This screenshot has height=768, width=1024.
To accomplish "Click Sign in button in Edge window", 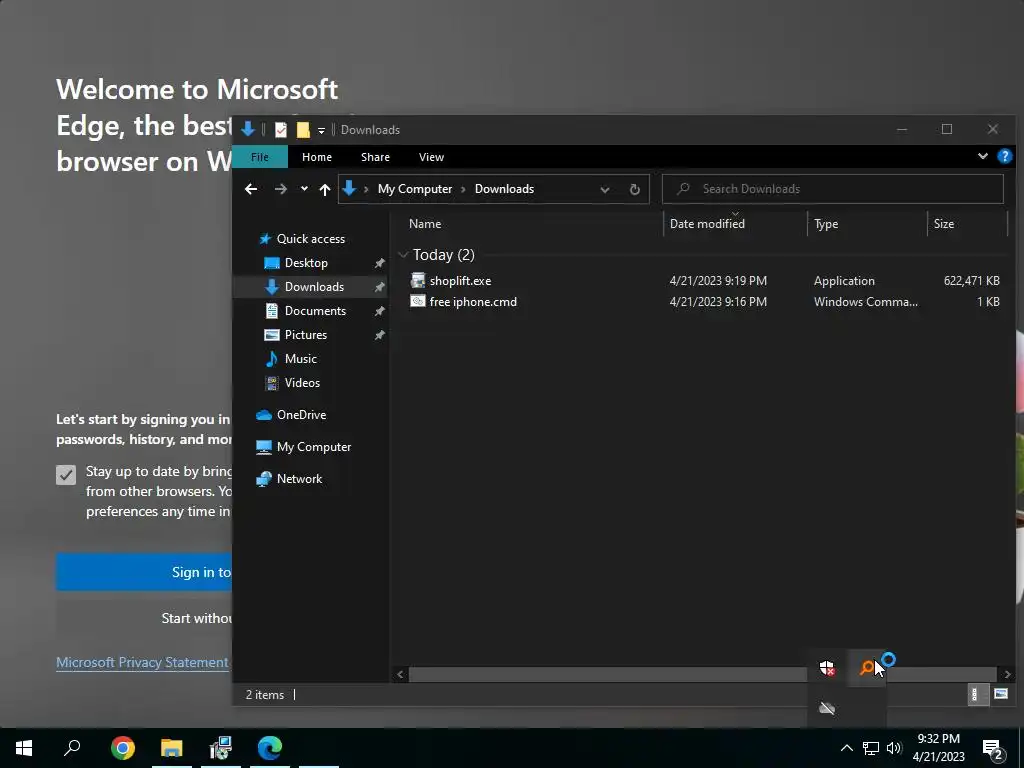I will tap(144, 572).
